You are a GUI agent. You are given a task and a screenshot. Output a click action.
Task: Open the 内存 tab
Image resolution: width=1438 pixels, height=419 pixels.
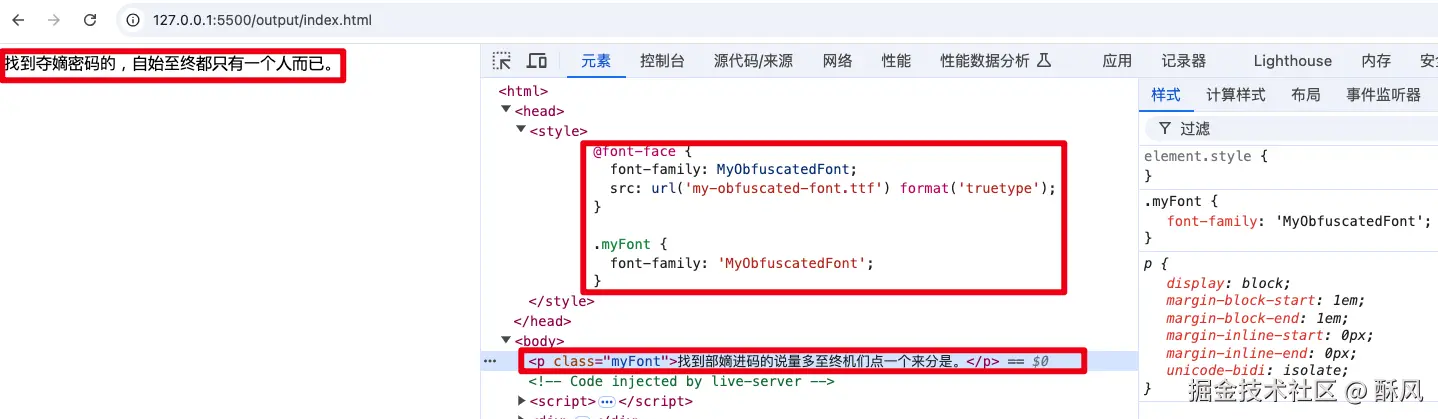point(1376,61)
